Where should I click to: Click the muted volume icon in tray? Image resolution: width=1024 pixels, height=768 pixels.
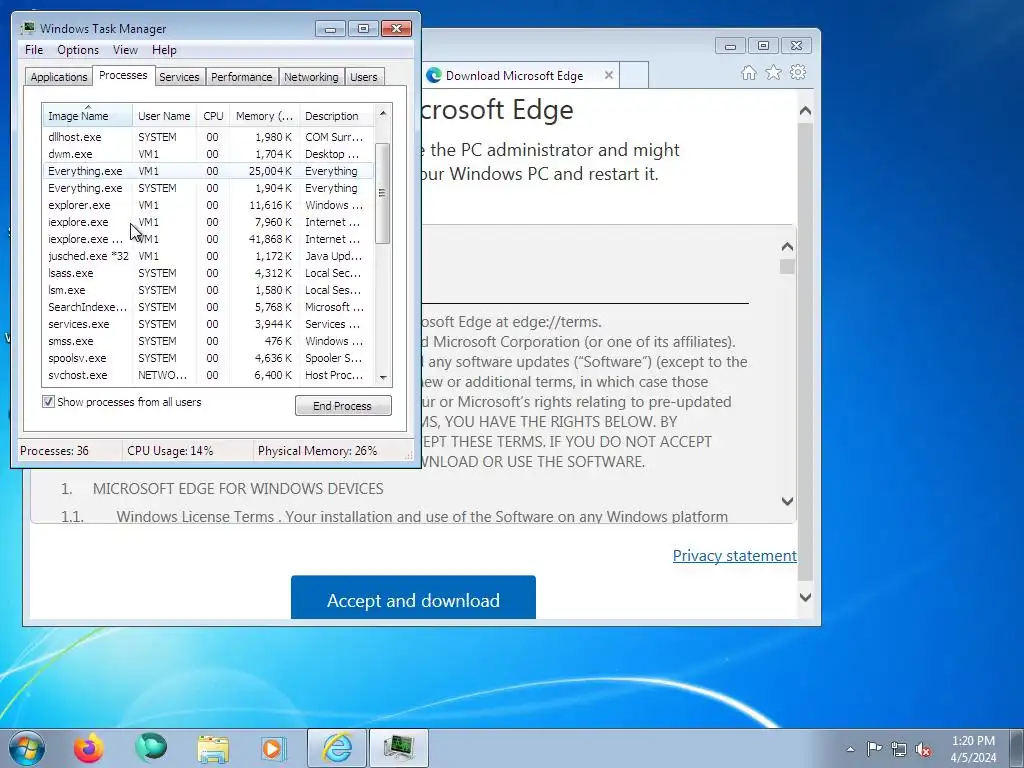click(x=923, y=749)
